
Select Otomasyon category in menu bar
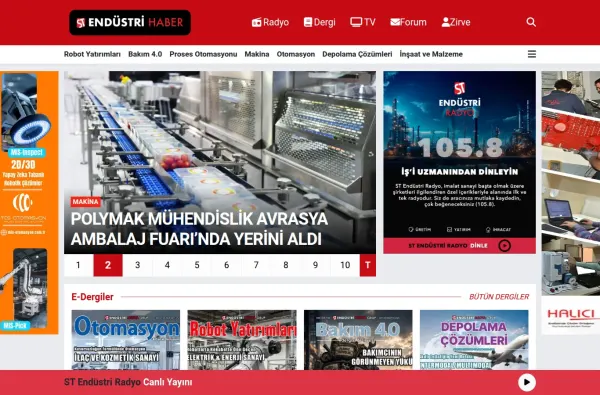(296, 54)
